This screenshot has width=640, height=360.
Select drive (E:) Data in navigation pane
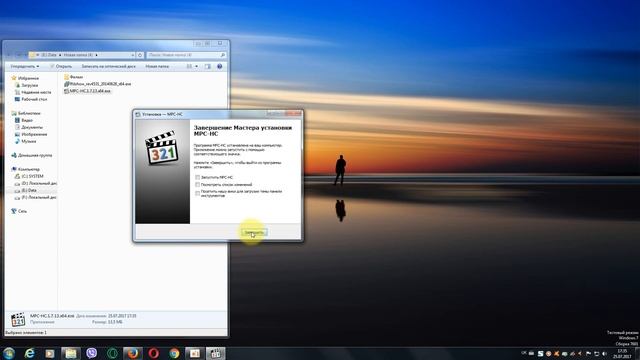(26, 190)
